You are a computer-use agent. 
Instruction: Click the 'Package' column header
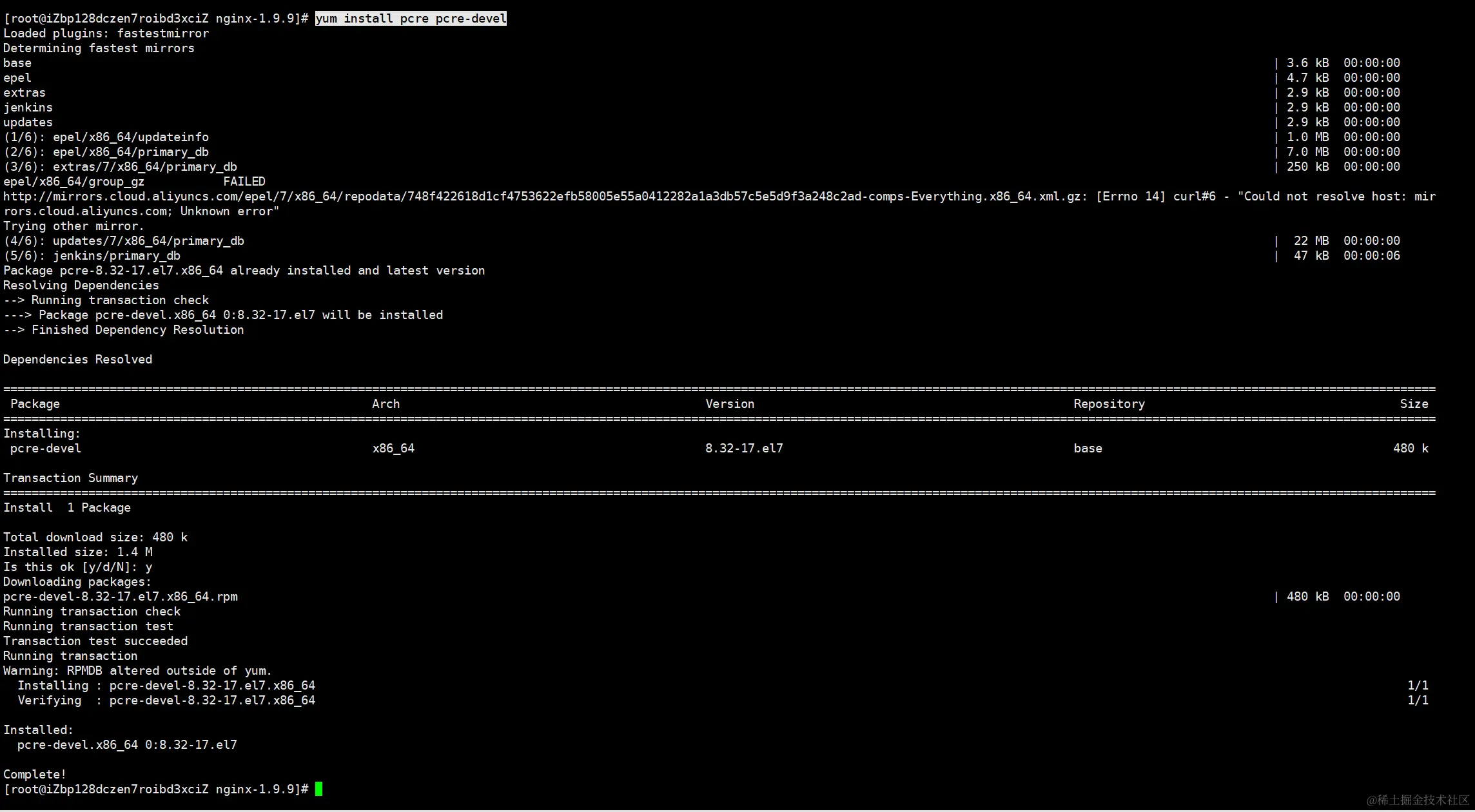click(35, 404)
